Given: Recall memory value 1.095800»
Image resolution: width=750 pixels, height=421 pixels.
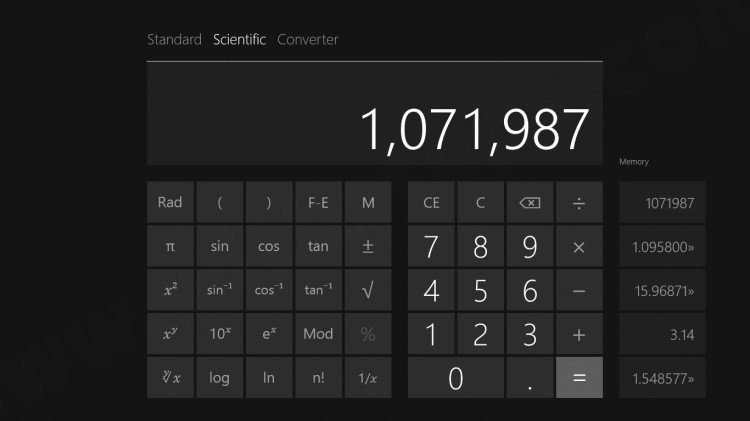Looking at the screenshot, I should tap(662, 246).
